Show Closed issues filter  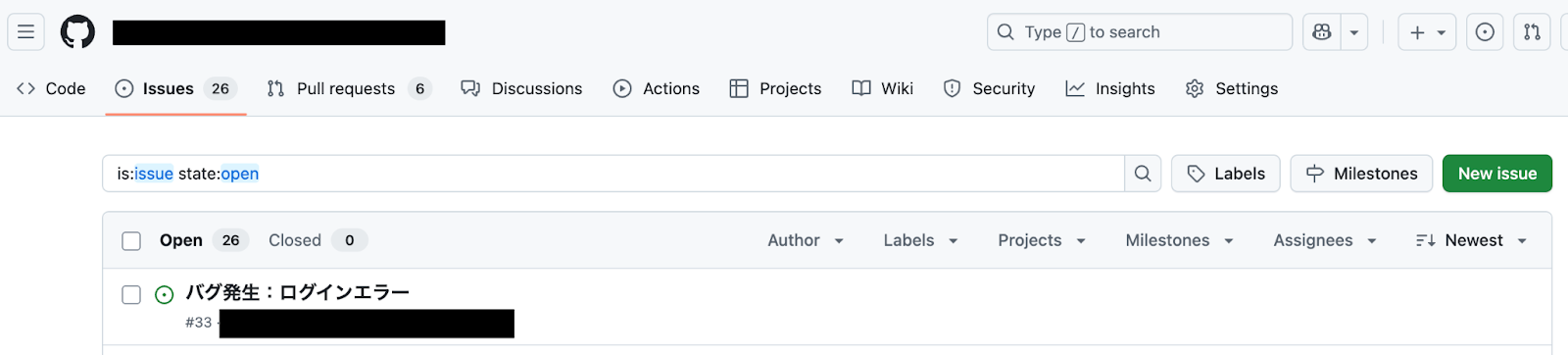318,240
